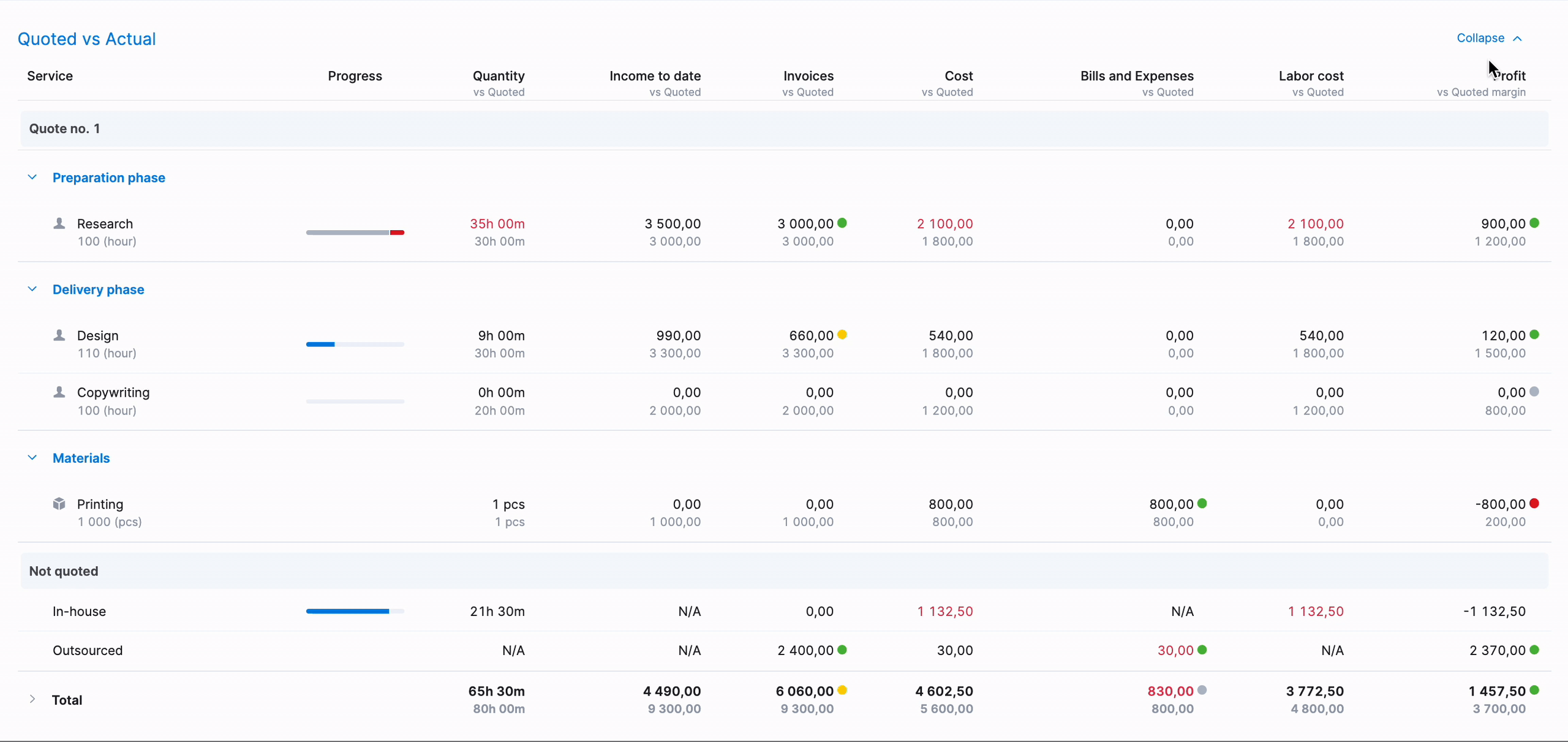The width and height of the screenshot is (1568, 742).
Task: Click yellow status dot next to Design invoices
Action: [842, 334]
